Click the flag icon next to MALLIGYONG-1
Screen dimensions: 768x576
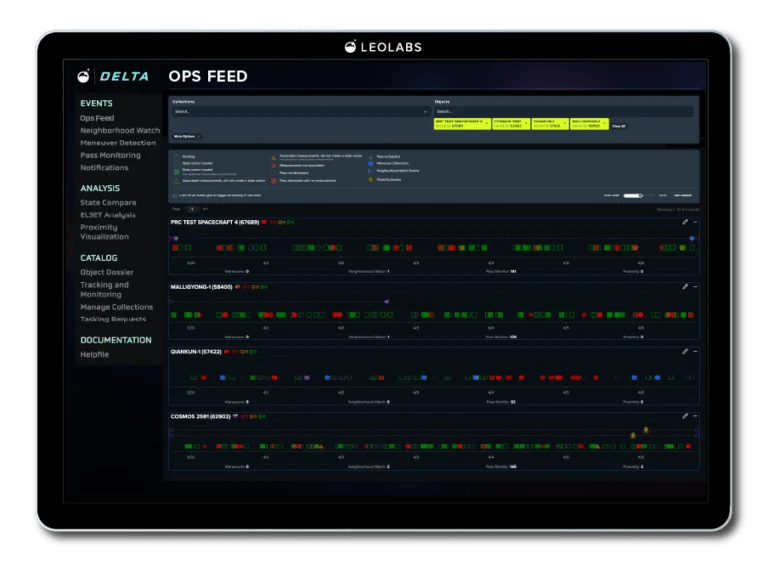click(x=237, y=287)
